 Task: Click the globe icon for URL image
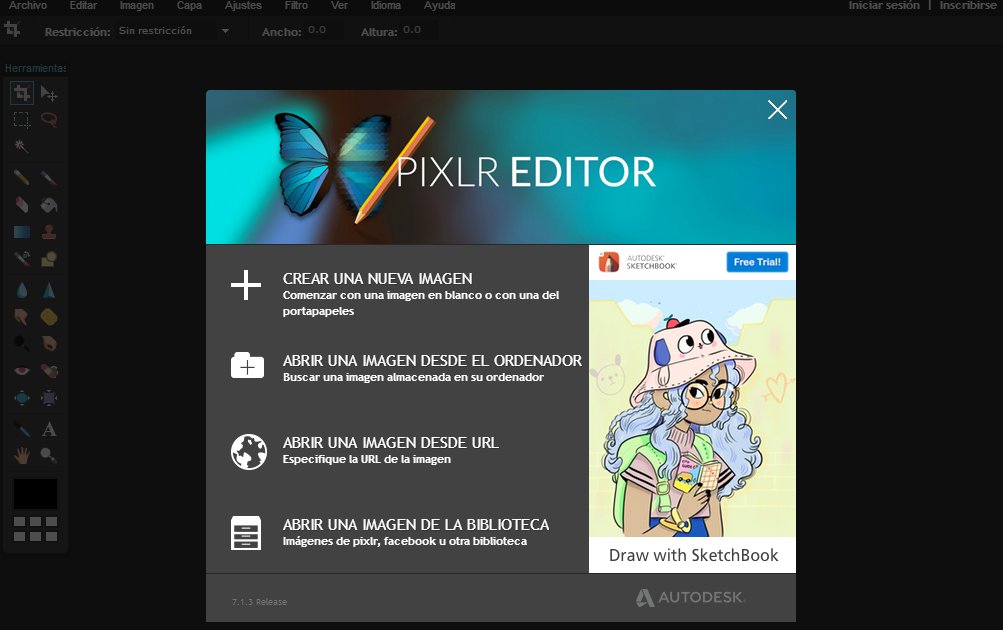[x=249, y=452]
